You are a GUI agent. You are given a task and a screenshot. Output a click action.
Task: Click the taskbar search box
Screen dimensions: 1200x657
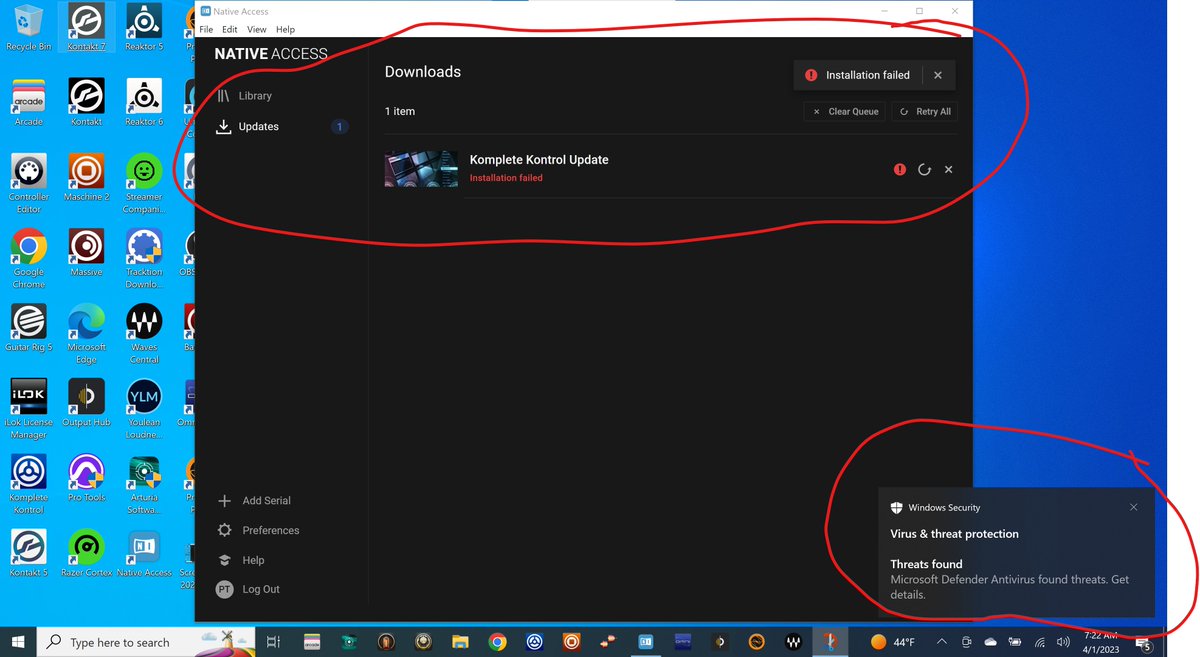[145, 642]
